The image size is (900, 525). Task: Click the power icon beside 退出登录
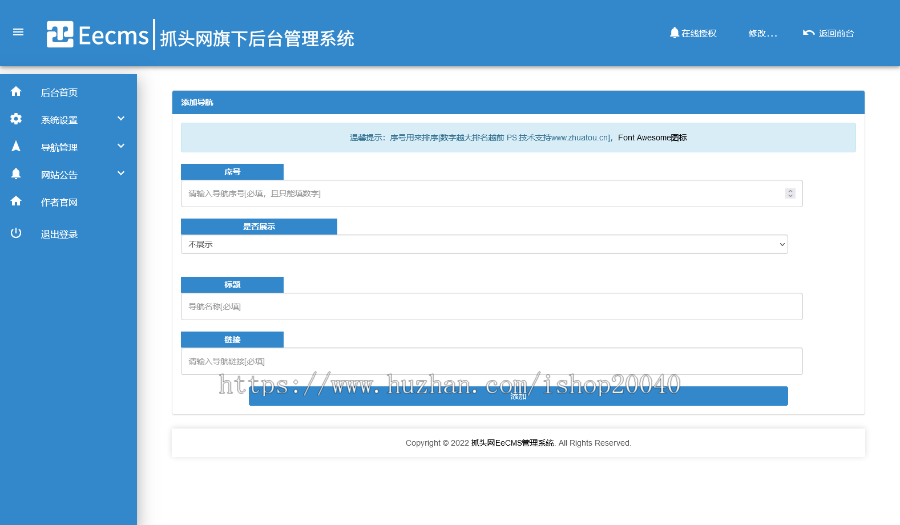pos(16,233)
